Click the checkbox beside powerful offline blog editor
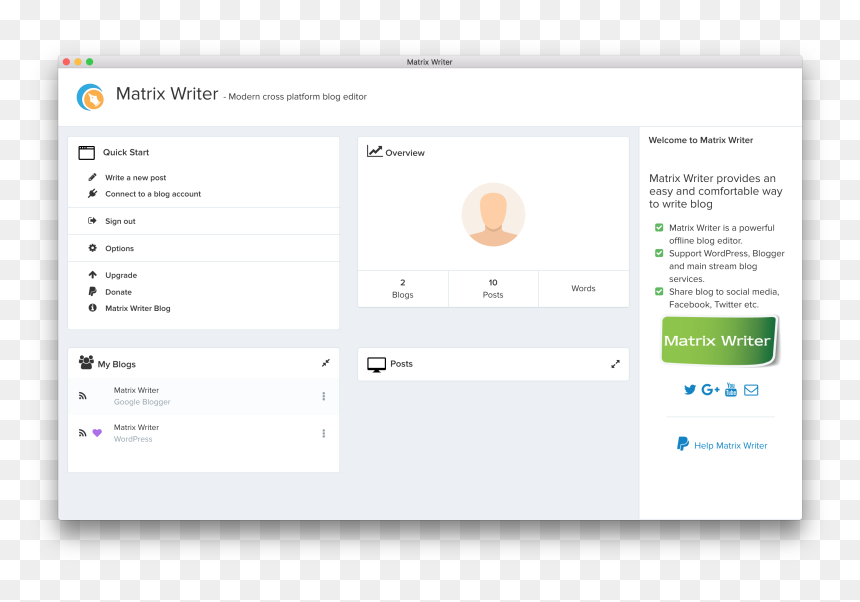 coord(659,228)
